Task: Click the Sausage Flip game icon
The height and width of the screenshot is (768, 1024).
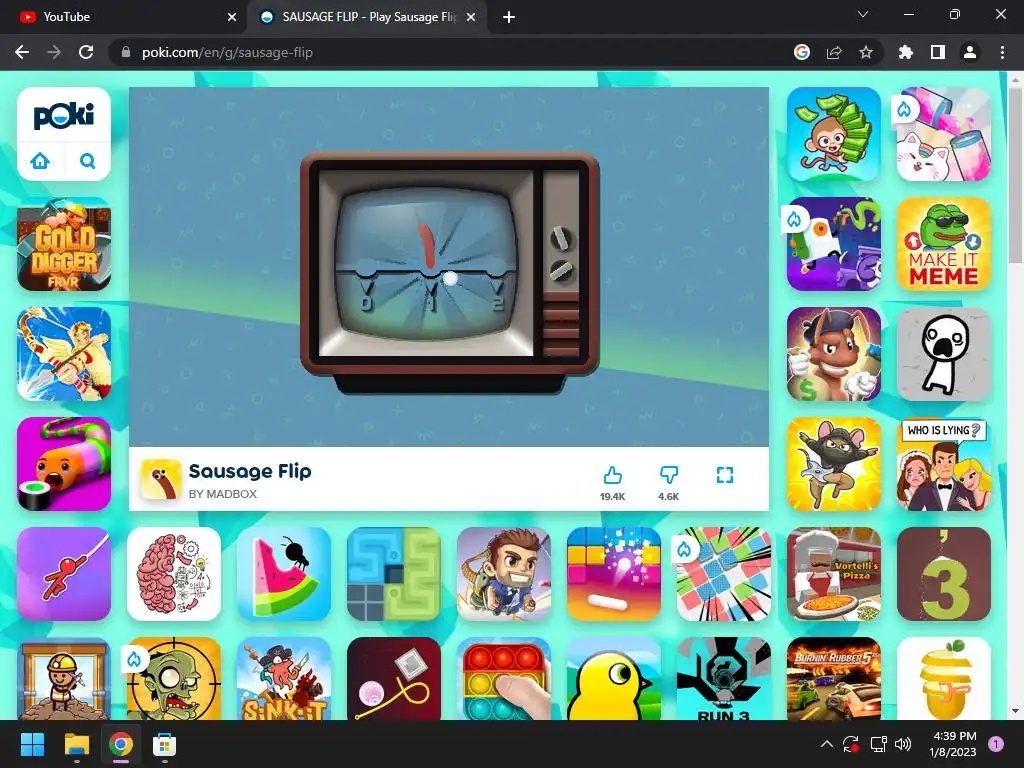Action: pyautogui.click(x=161, y=479)
